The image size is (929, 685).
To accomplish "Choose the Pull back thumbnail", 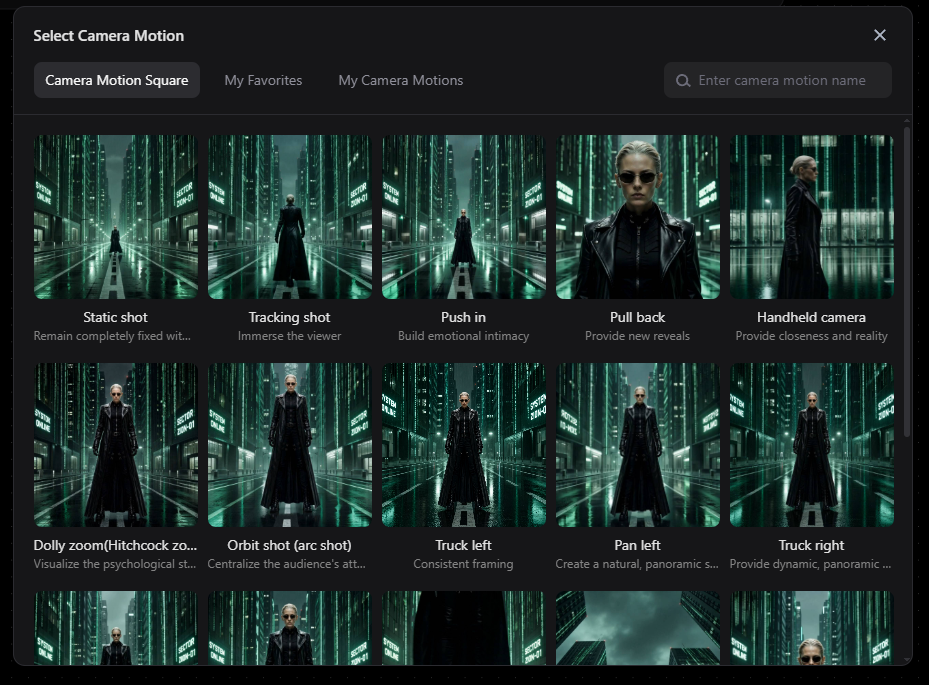I will (x=638, y=217).
